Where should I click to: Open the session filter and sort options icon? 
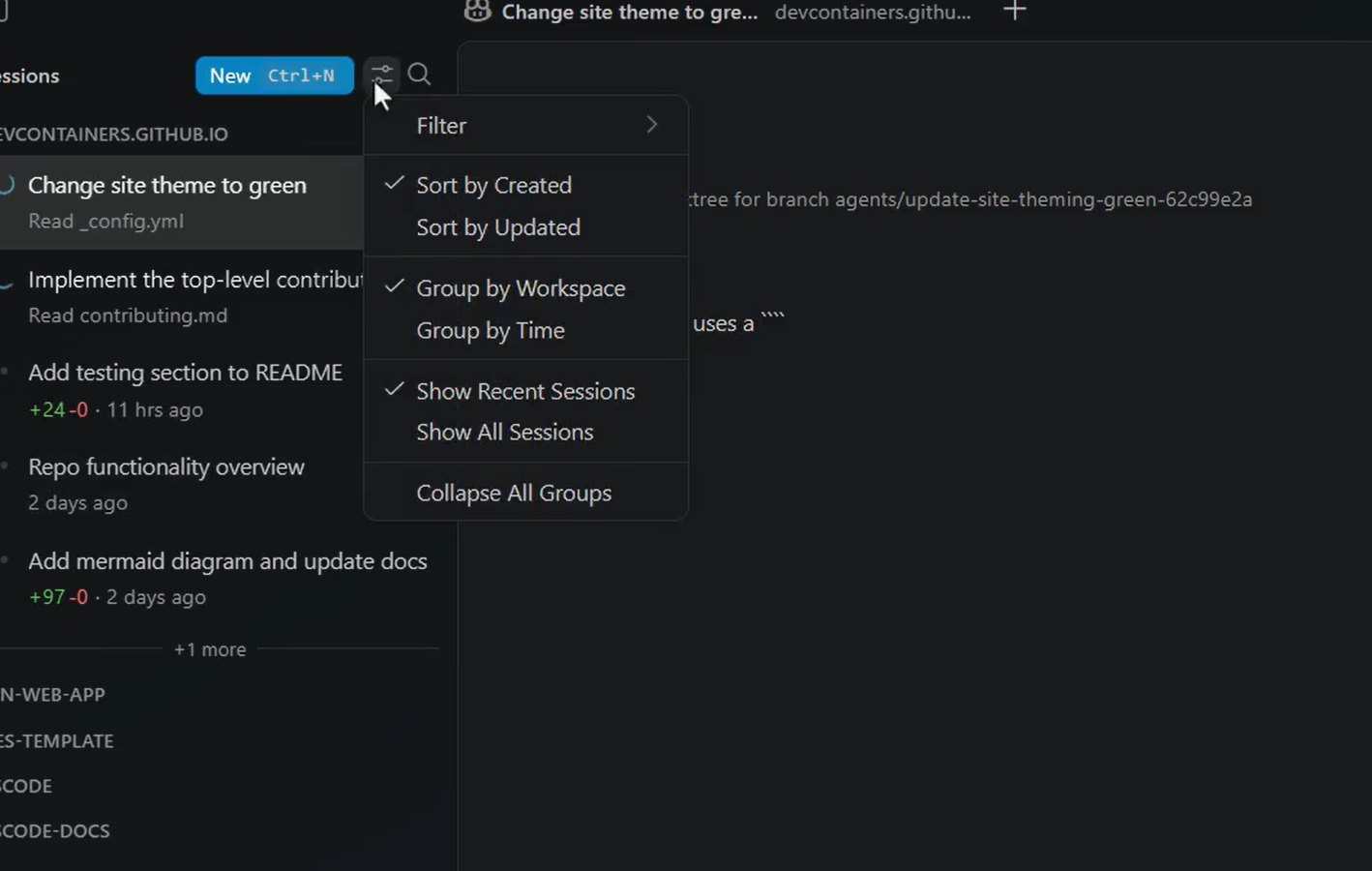[x=382, y=75]
